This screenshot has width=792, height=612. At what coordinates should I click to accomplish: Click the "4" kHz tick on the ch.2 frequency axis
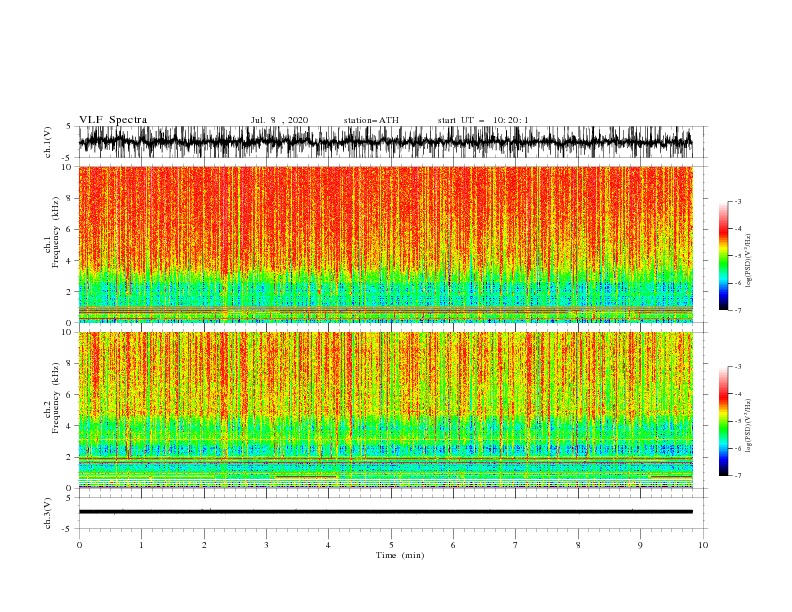point(70,426)
